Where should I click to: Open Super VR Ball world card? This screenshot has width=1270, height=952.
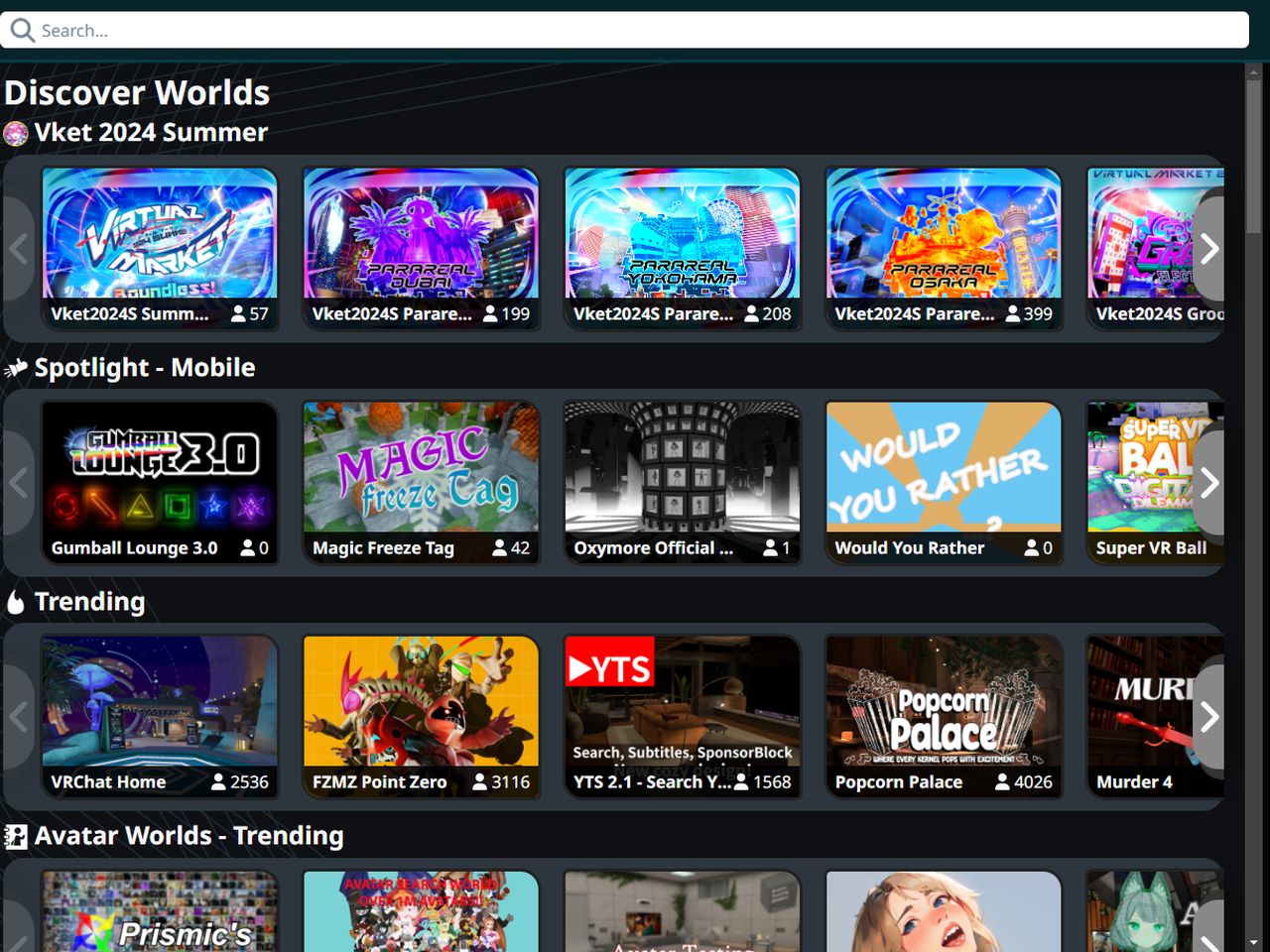(x=1155, y=482)
